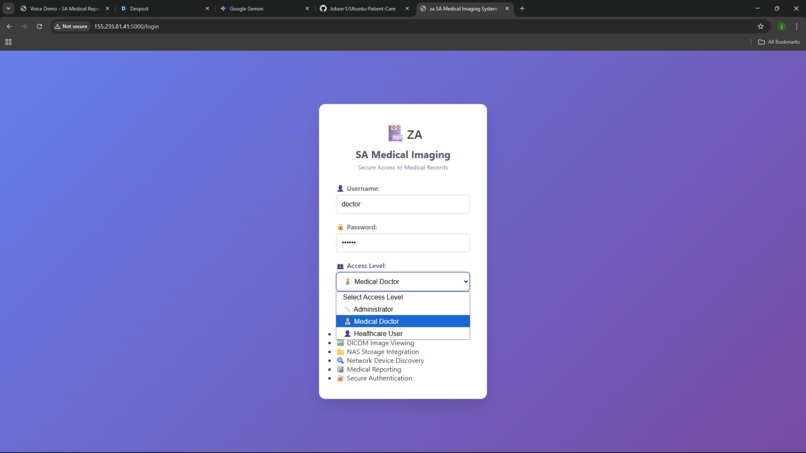Switch to the Voice Demo SA Medical tab

point(64,9)
